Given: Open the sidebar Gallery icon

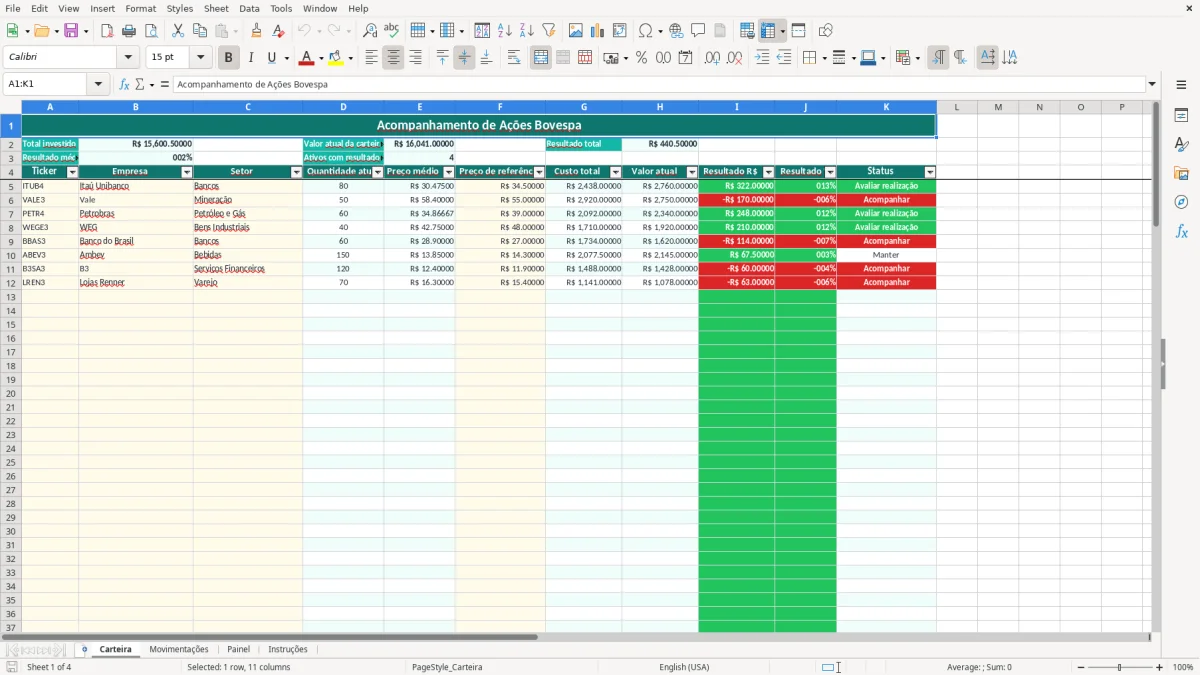Looking at the screenshot, I should 1181,173.
